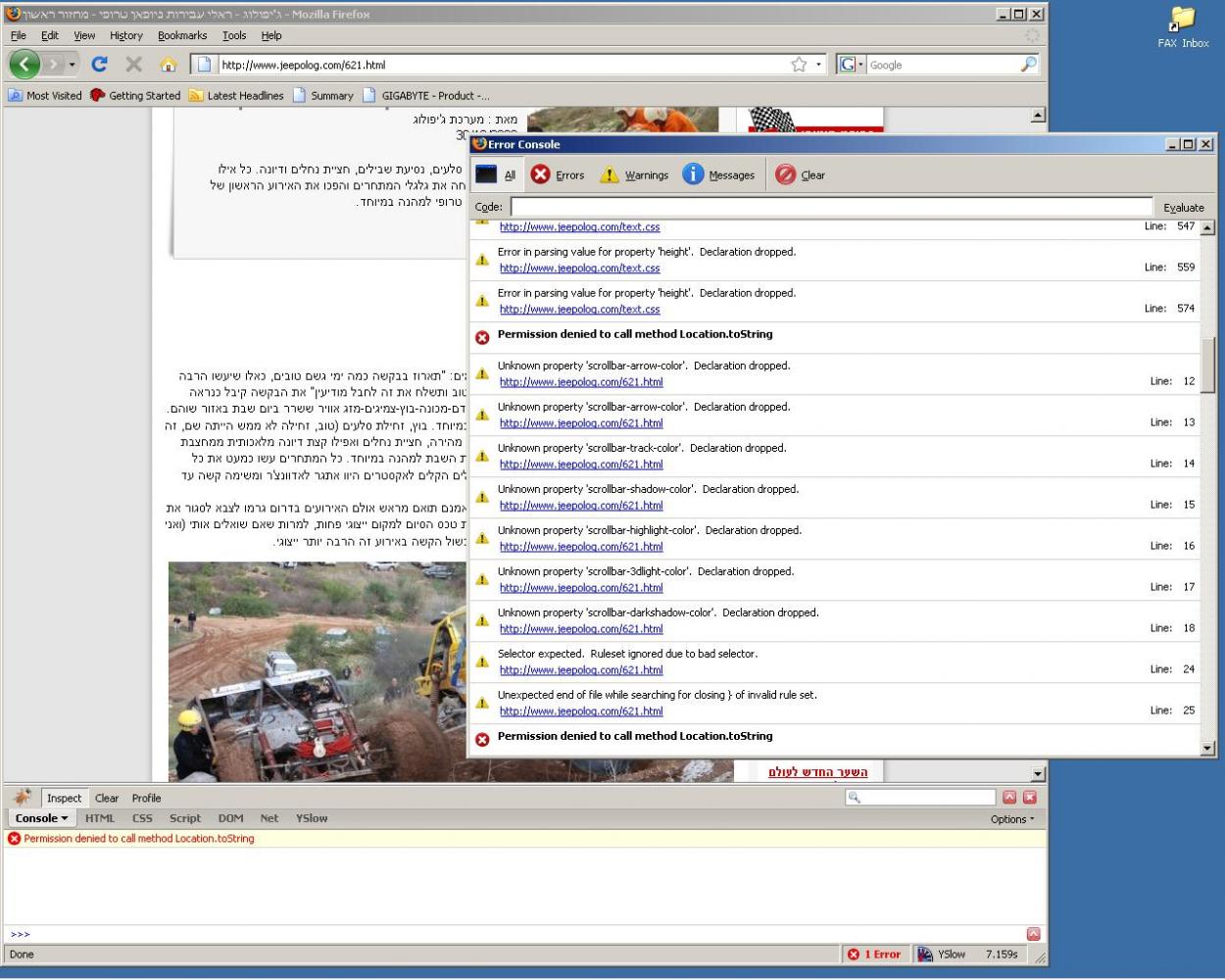Show only Errors in Error Console
Viewport: 1225px width, 980px height.
557,174
